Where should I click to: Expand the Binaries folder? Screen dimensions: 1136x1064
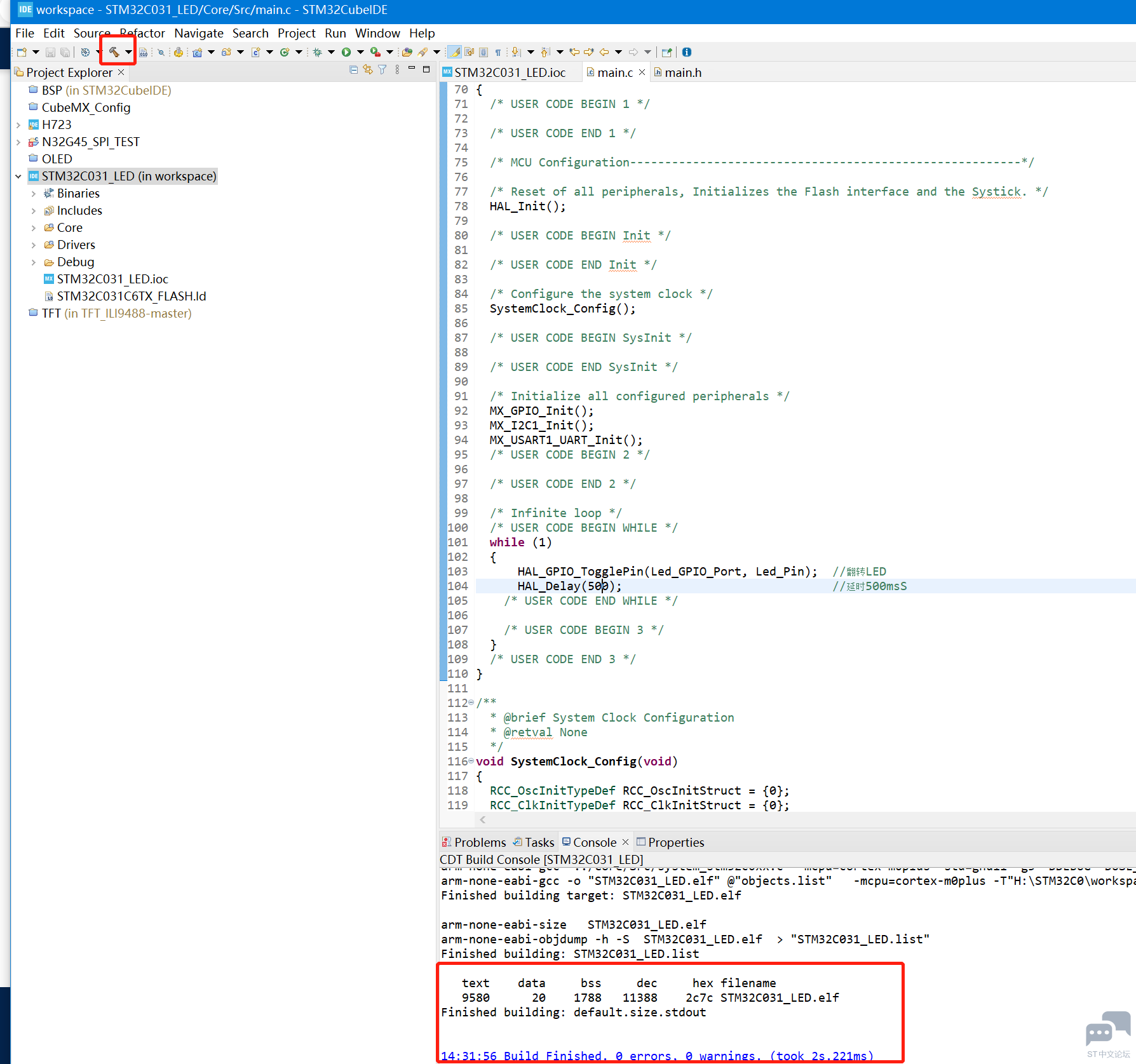34,193
